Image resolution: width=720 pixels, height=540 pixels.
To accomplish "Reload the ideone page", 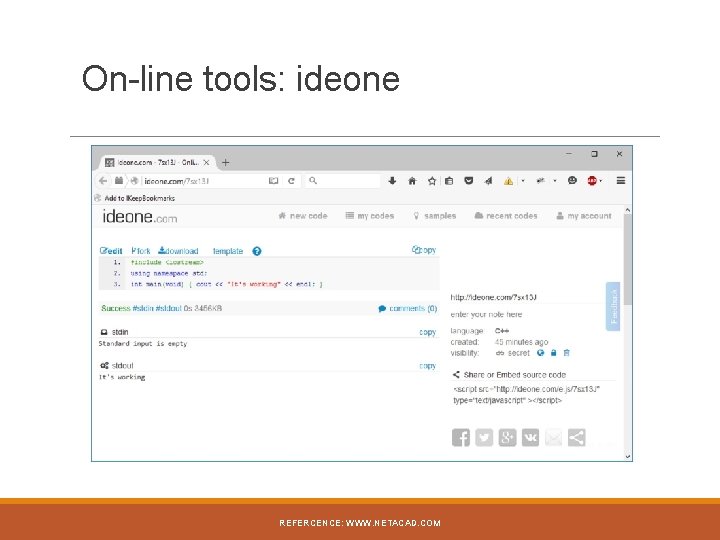I will (x=291, y=181).
